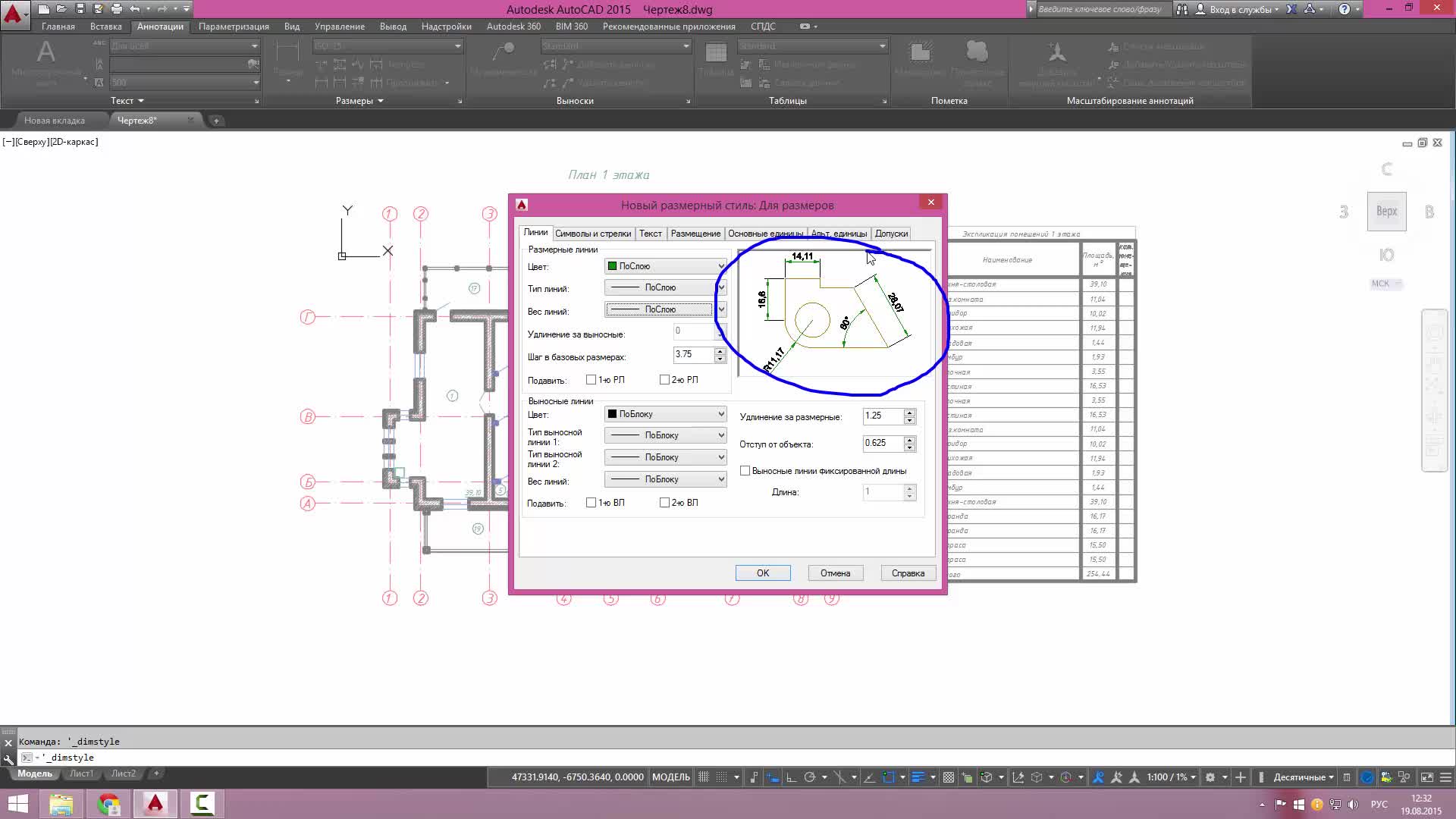Open extension lines Вес линий dropdown

coord(665,479)
